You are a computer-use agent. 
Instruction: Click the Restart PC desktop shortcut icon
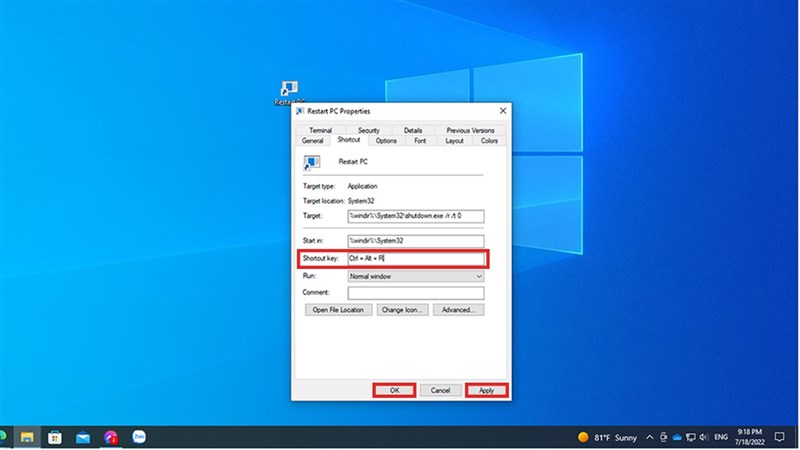289,90
